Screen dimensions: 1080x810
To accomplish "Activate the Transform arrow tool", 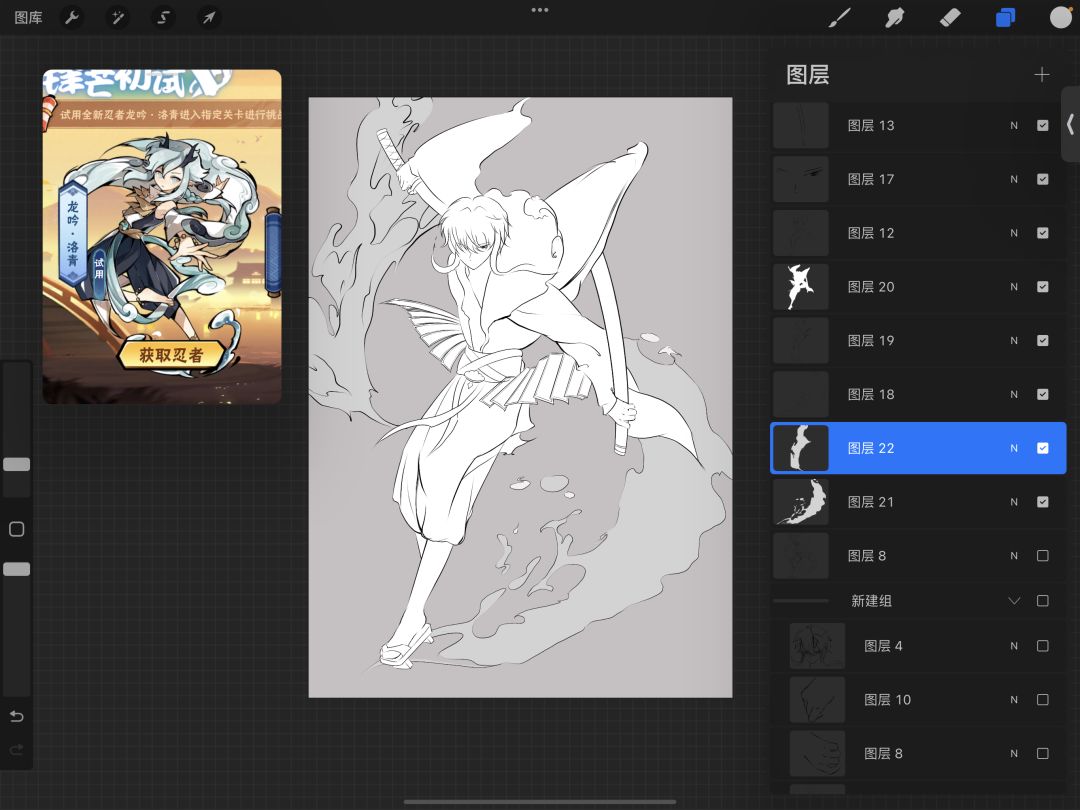I will click(208, 17).
